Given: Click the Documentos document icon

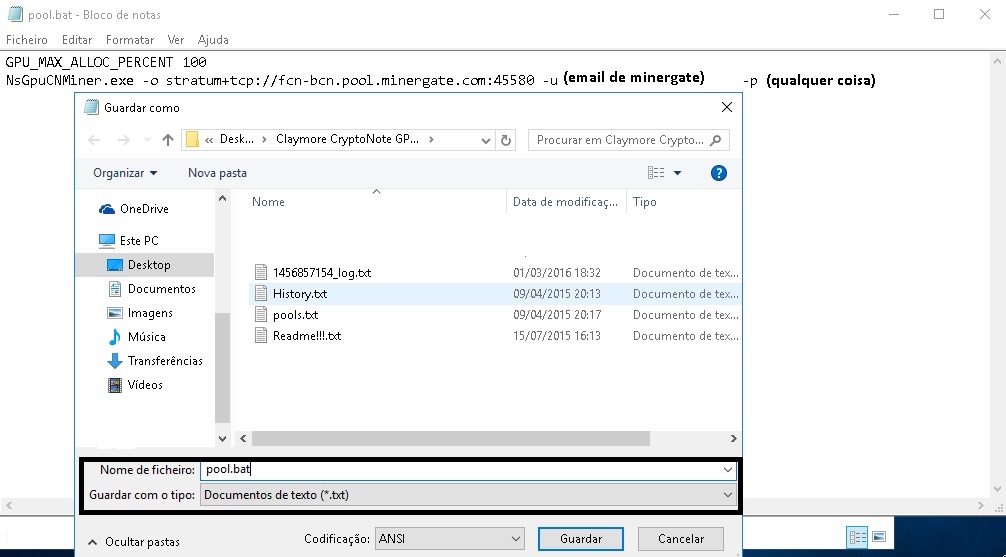Looking at the screenshot, I should point(115,289).
